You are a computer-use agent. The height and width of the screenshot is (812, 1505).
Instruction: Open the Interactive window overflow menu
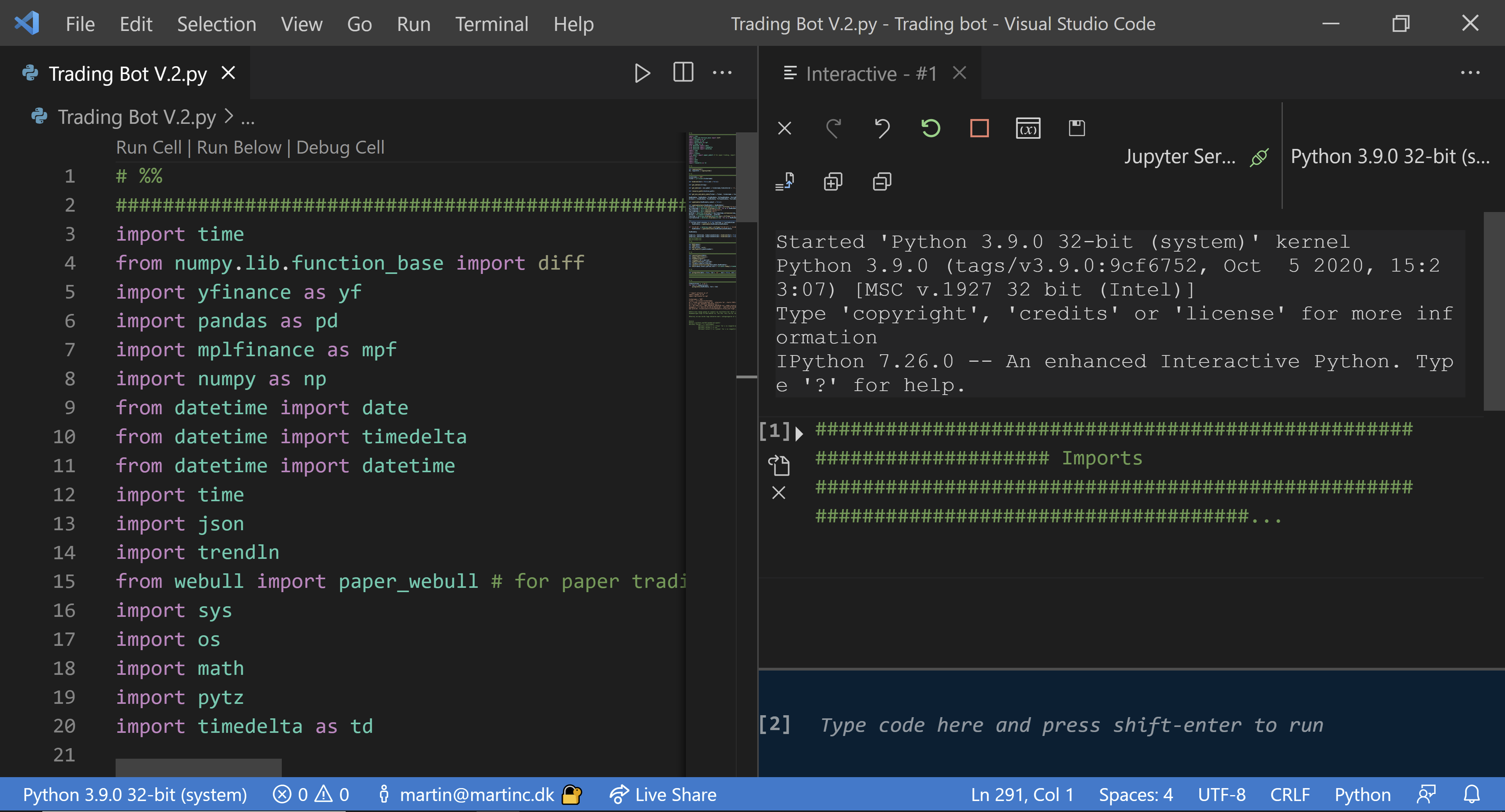1471,72
